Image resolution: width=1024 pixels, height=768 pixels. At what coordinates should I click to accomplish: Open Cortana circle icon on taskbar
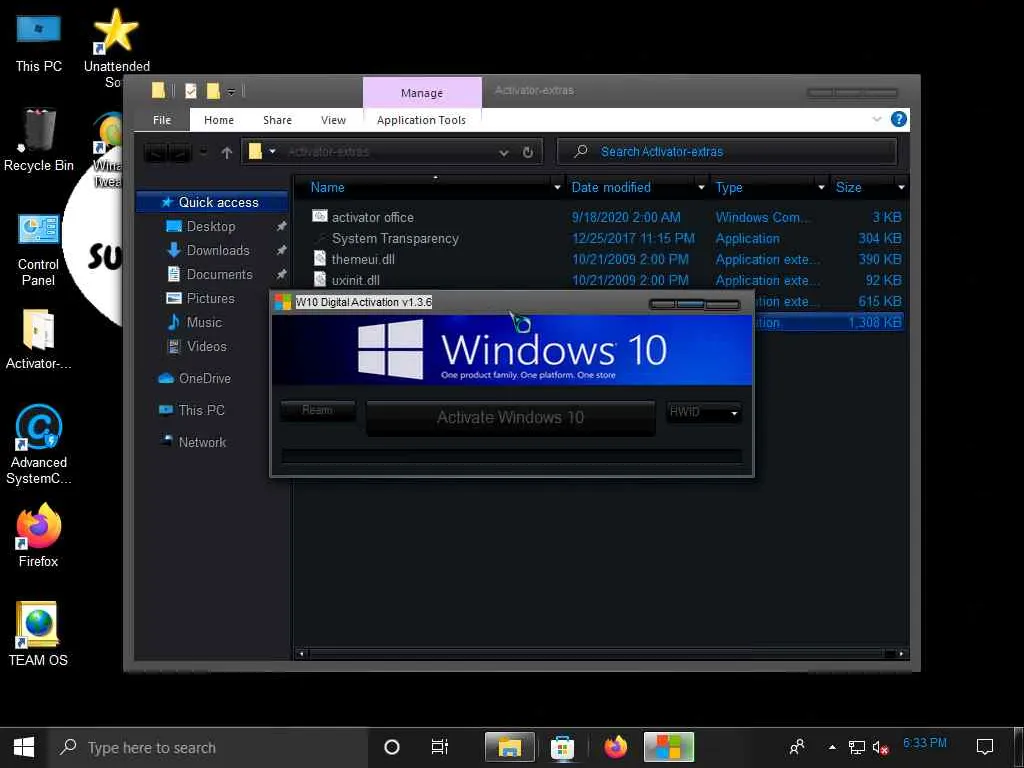pyautogui.click(x=392, y=747)
